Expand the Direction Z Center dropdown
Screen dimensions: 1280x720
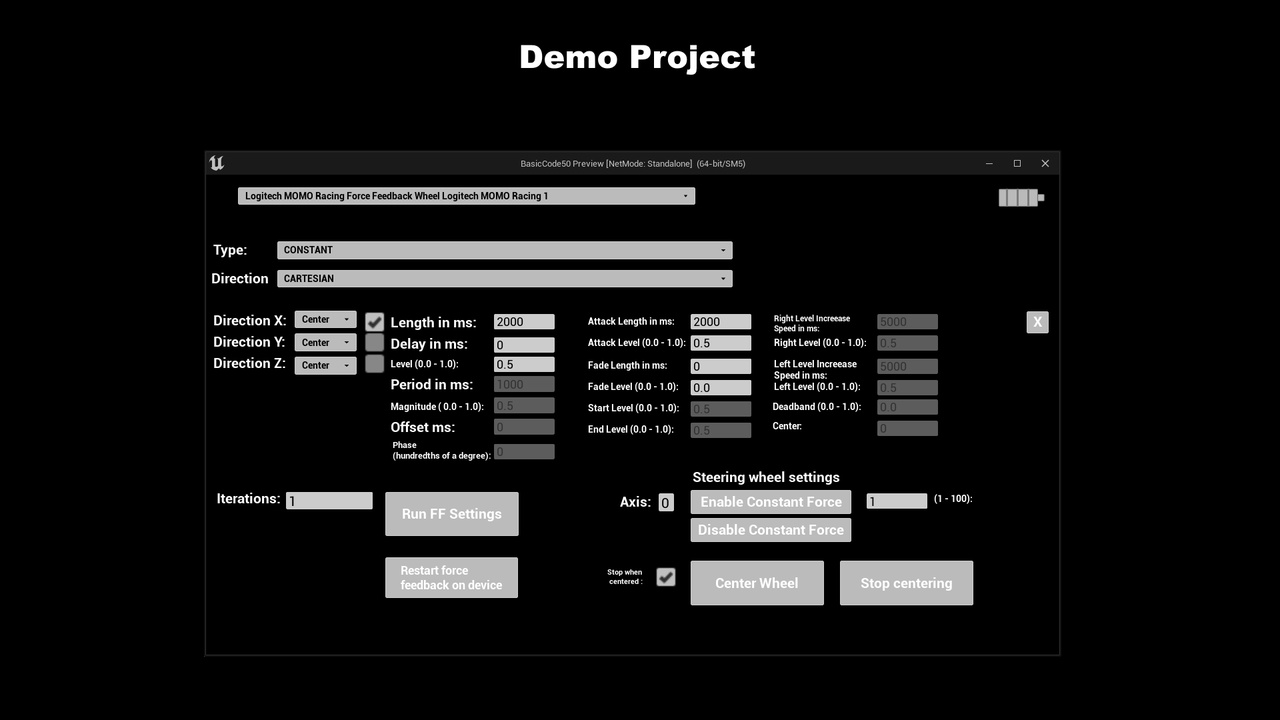click(x=325, y=364)
